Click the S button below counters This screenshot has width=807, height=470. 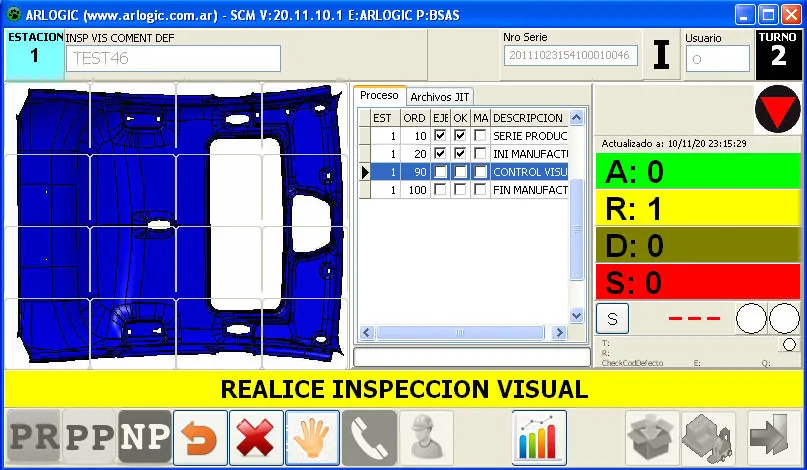coord(612,319)
